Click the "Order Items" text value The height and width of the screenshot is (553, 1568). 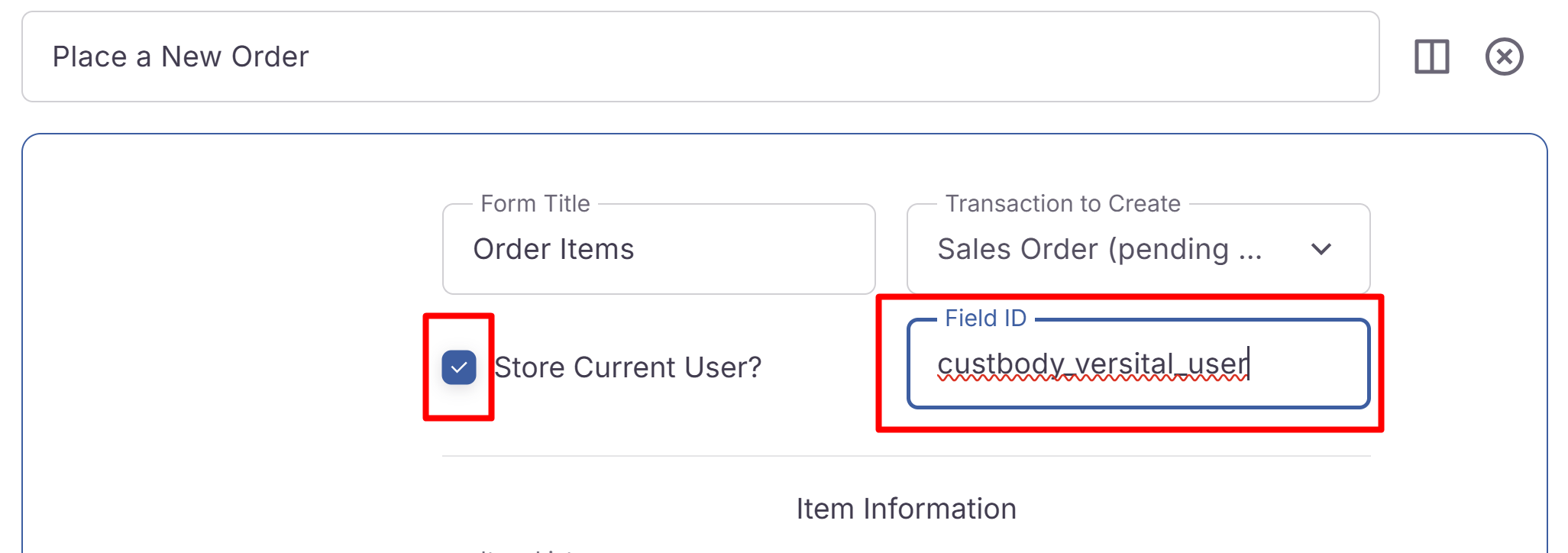[x=554, y=249]
